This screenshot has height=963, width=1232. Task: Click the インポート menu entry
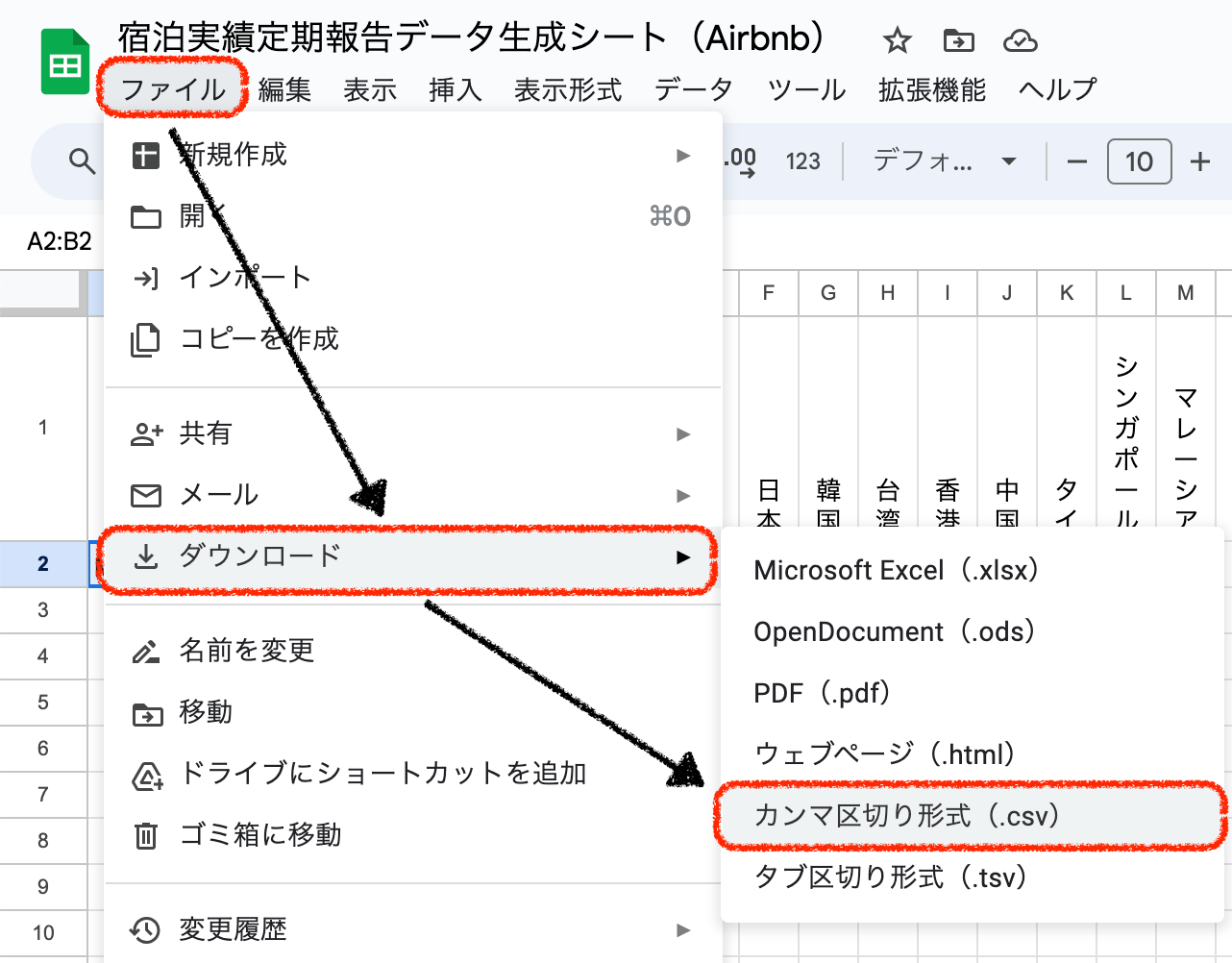pyautogui.click(x=245, y=278)
